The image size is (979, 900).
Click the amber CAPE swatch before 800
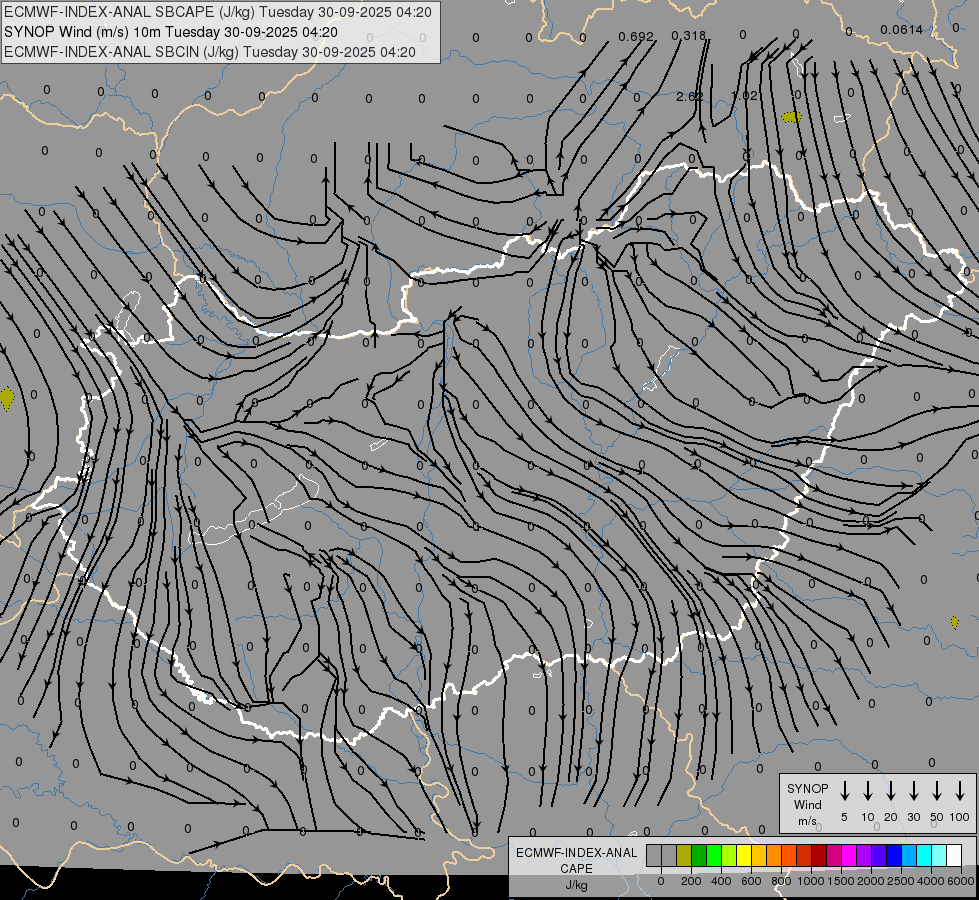tap(759, 855)
